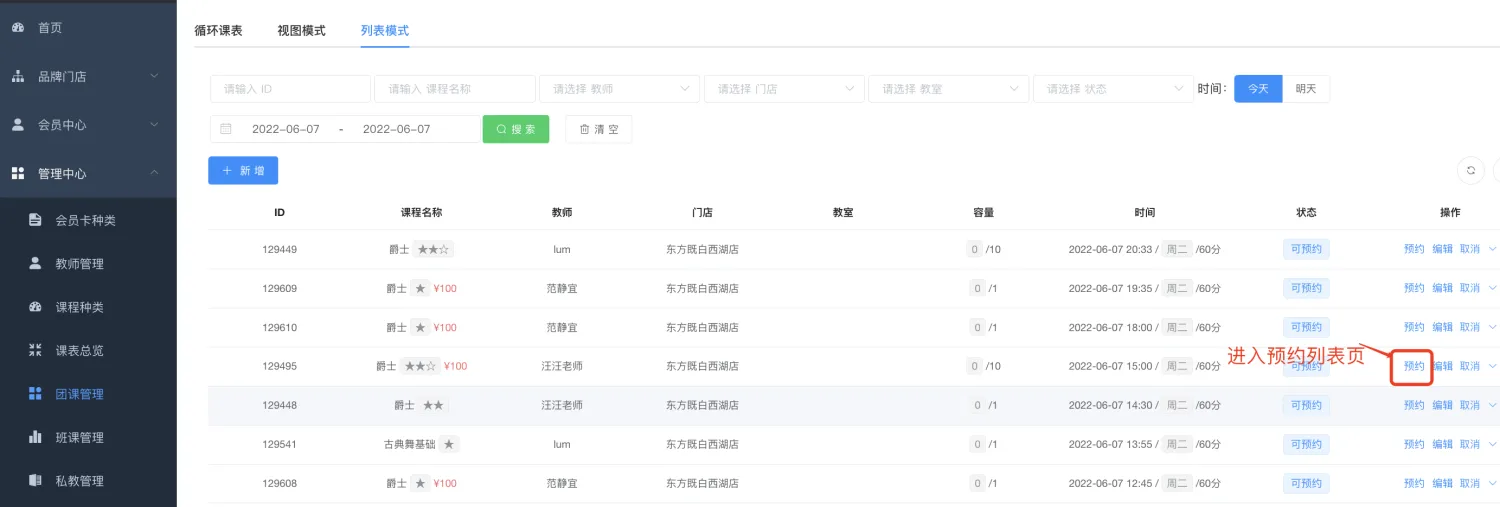Image resolution: width=1500 pixels, height=507 pixels.
Task: Switch to the 视图模式 tab
Action: click(x=301, y=31)
